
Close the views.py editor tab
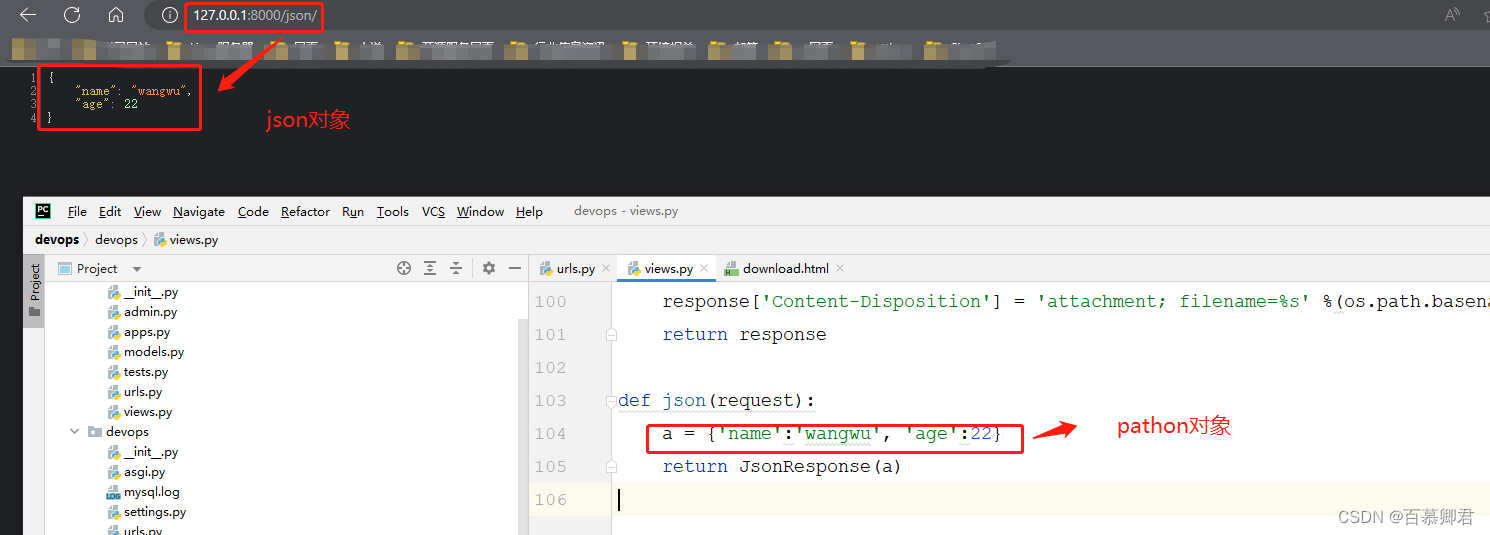pos(704,268)
